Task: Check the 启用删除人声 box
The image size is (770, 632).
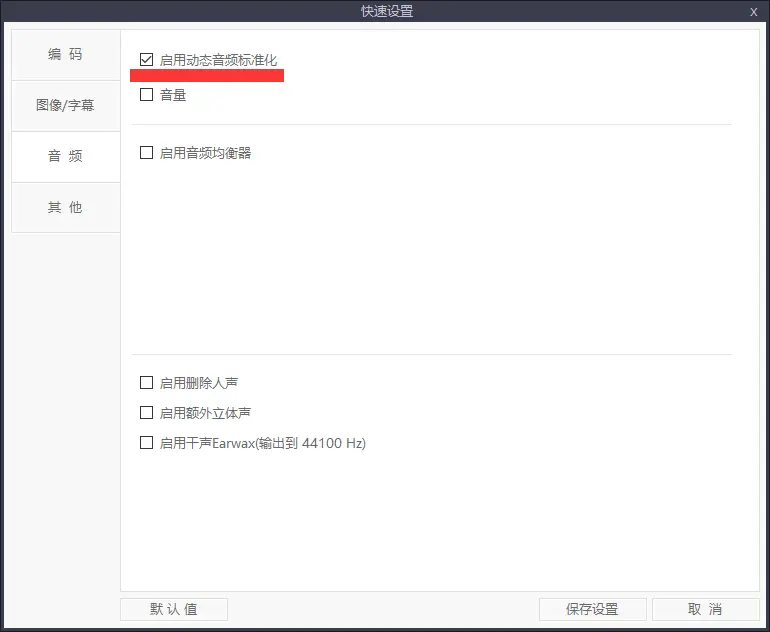Action: point(147,383)
